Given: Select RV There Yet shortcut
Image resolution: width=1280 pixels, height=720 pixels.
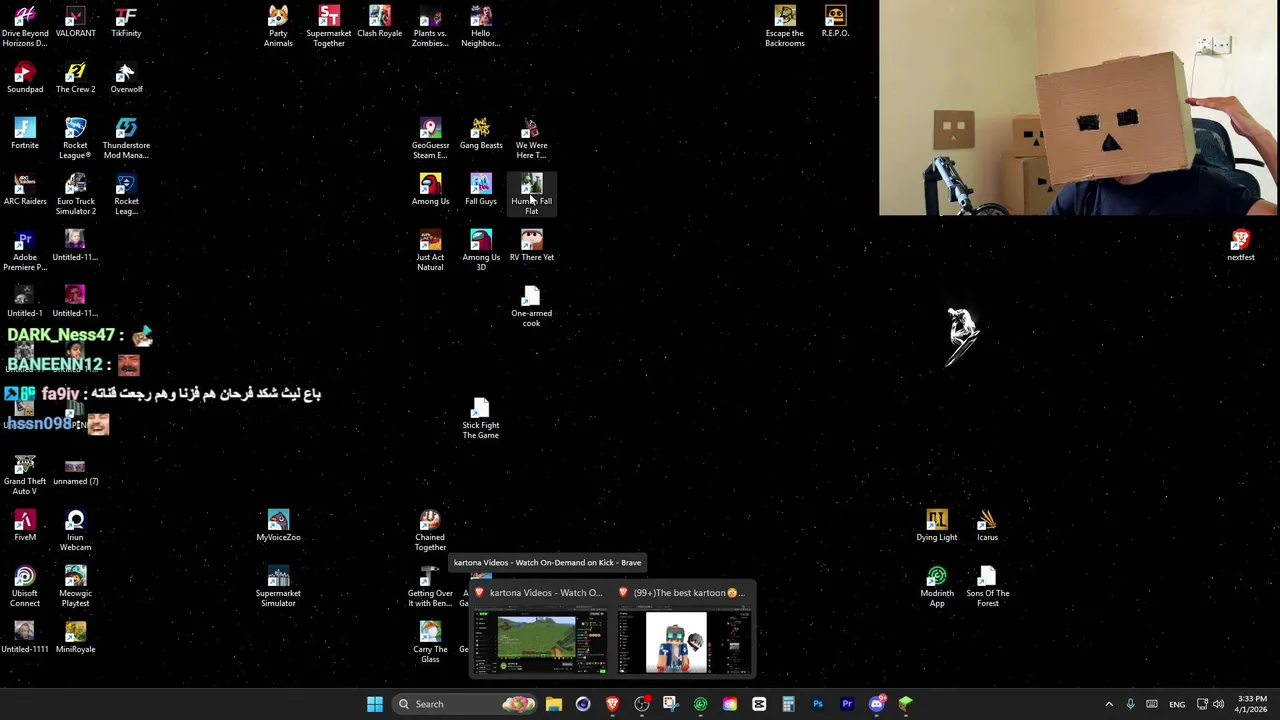Looking at the screenshot, I should coord(531,246).
